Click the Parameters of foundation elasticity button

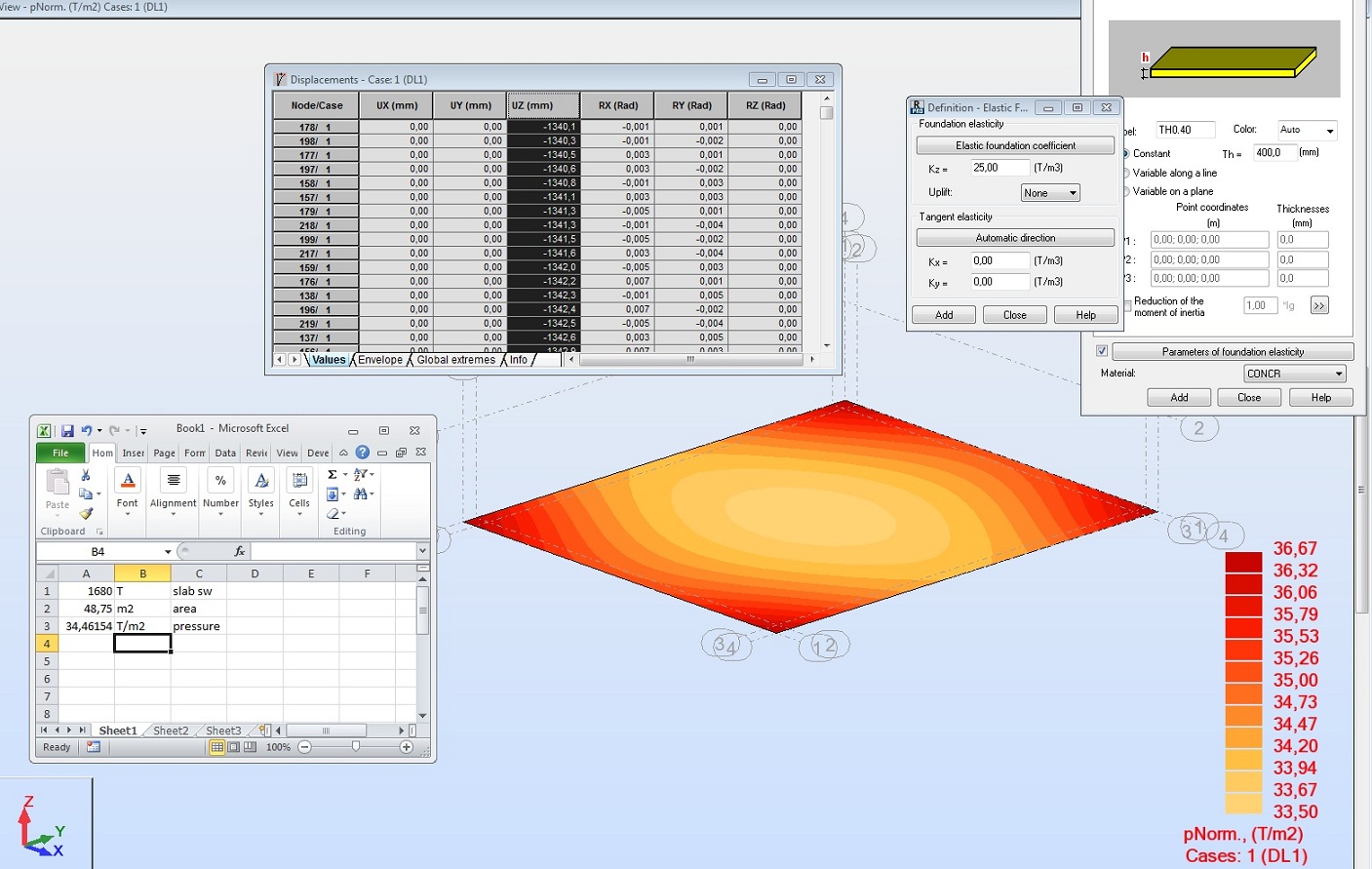click(x=1233, y=352)
